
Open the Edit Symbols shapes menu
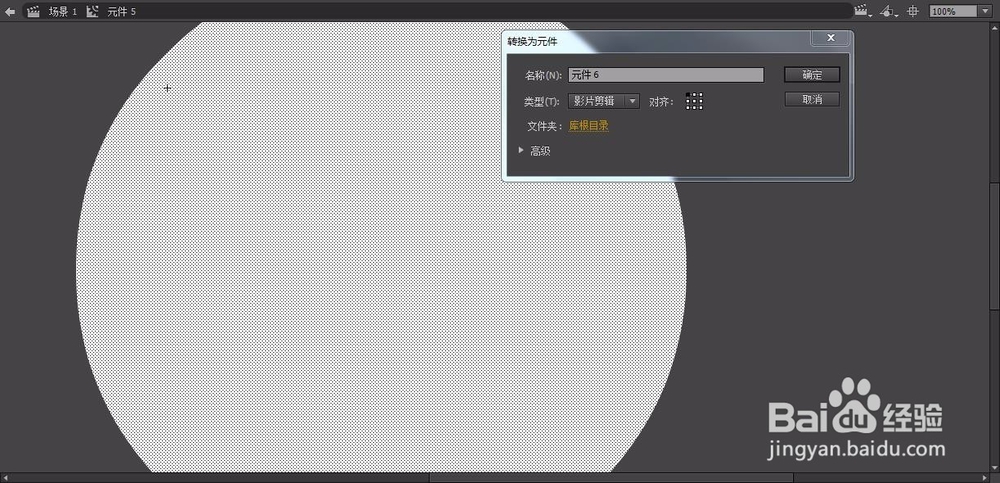click(888, 11)
